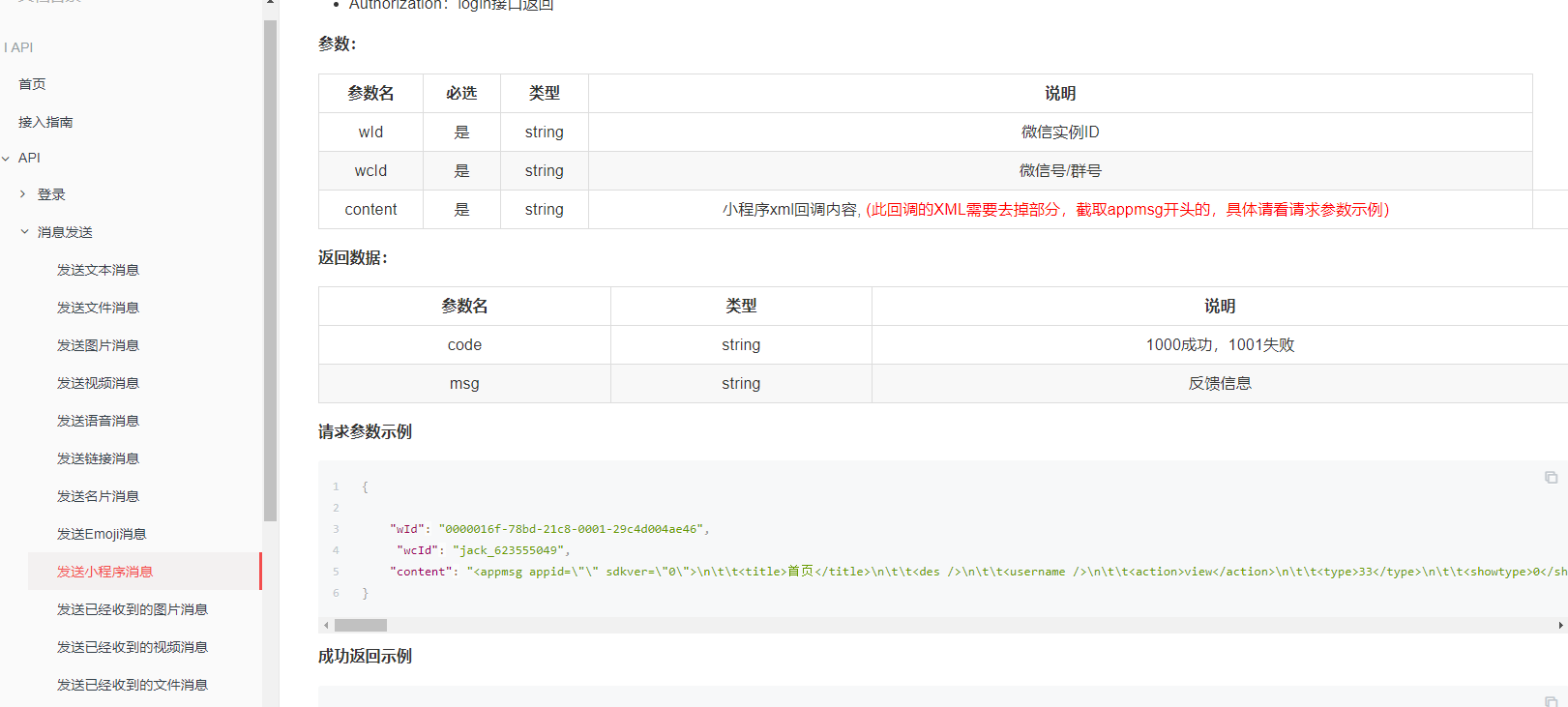Click the right arrow of code scrollbar

pyautogui.click(x=1560, y=626)
